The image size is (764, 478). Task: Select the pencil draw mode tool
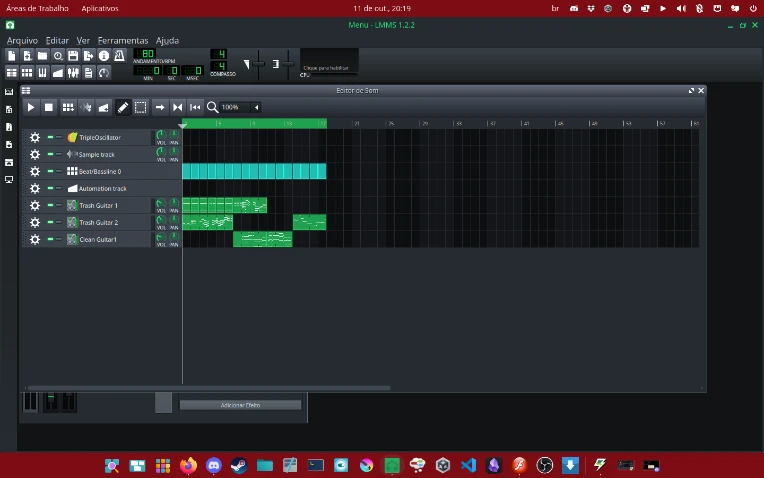click(x=123, y=107)
